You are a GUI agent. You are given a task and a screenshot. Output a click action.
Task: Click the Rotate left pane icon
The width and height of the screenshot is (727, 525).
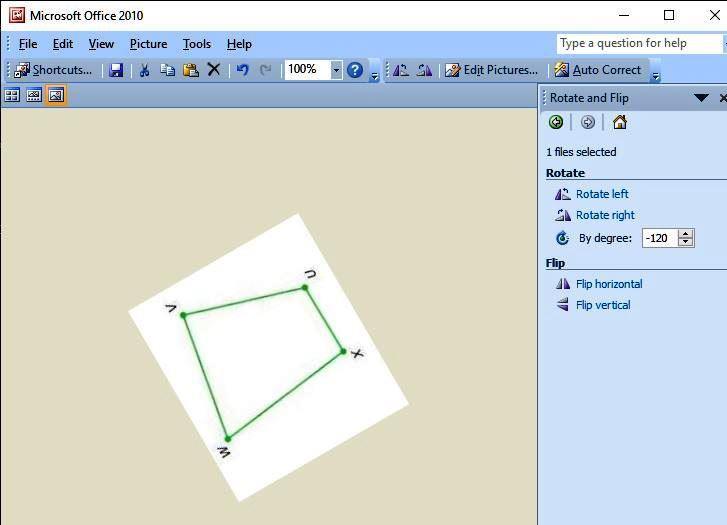click(x=562, y=194)
